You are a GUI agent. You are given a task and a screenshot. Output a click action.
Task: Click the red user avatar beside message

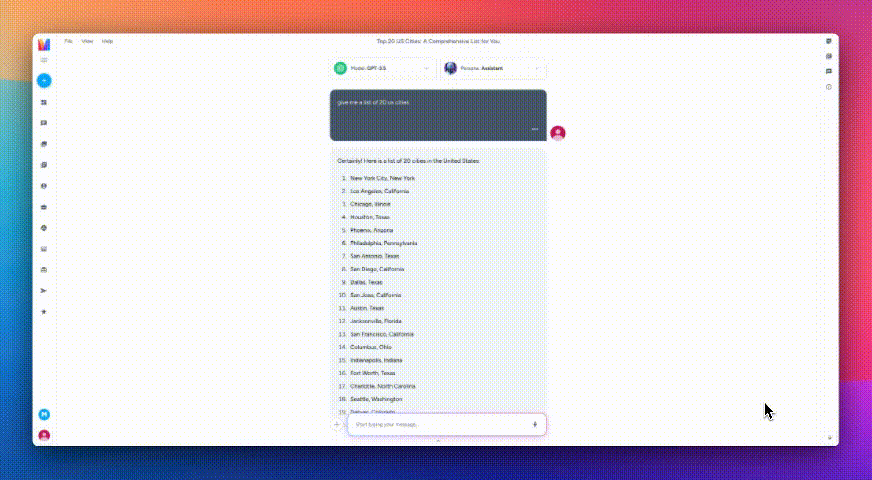(558, 133)
